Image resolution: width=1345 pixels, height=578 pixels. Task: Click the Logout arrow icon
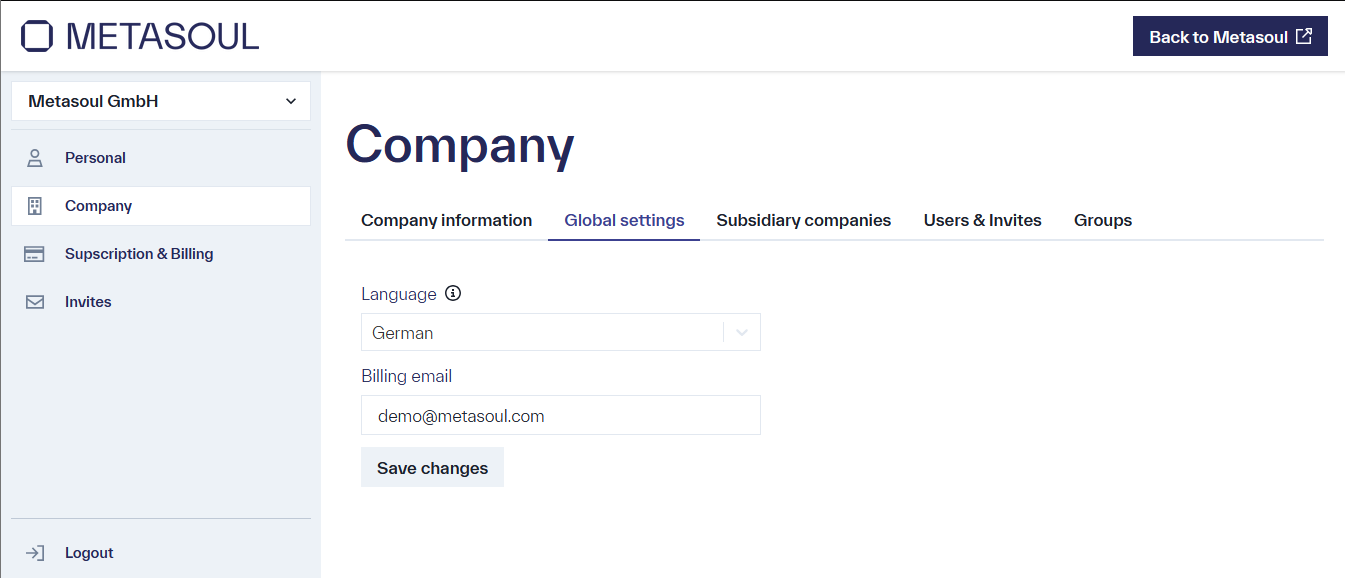click(x=35, y=552)
